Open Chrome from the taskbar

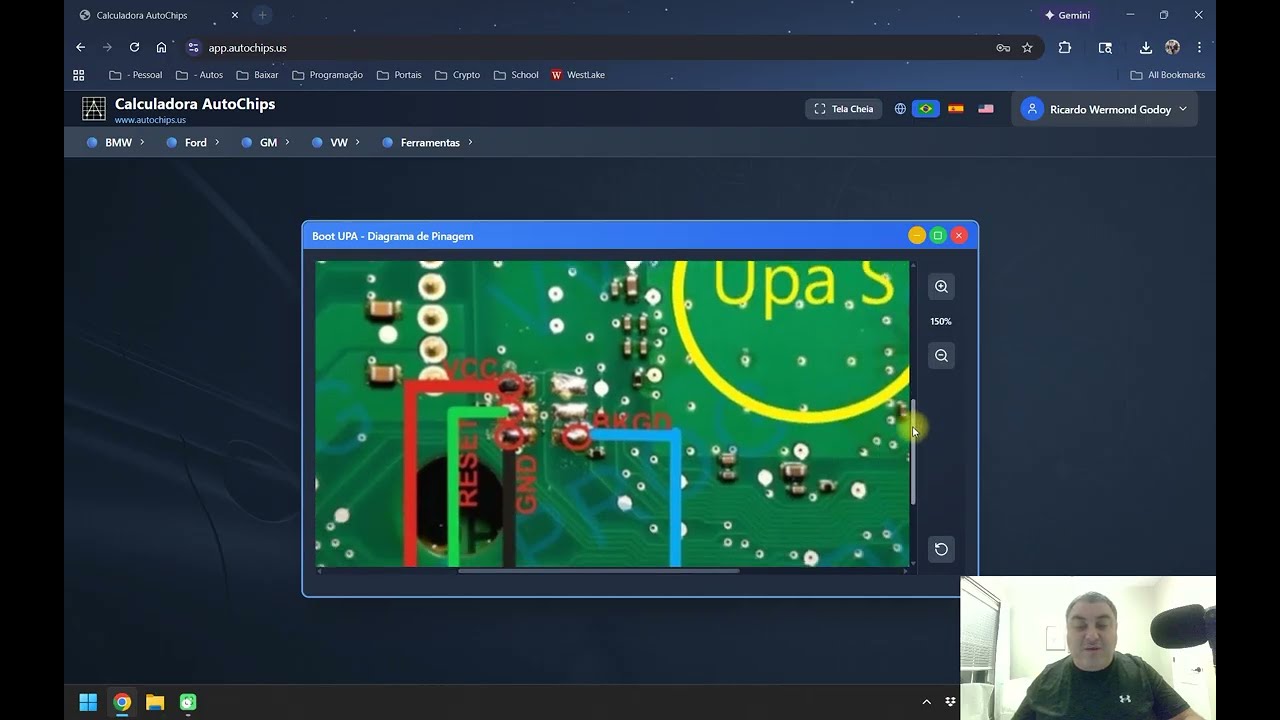122,702
